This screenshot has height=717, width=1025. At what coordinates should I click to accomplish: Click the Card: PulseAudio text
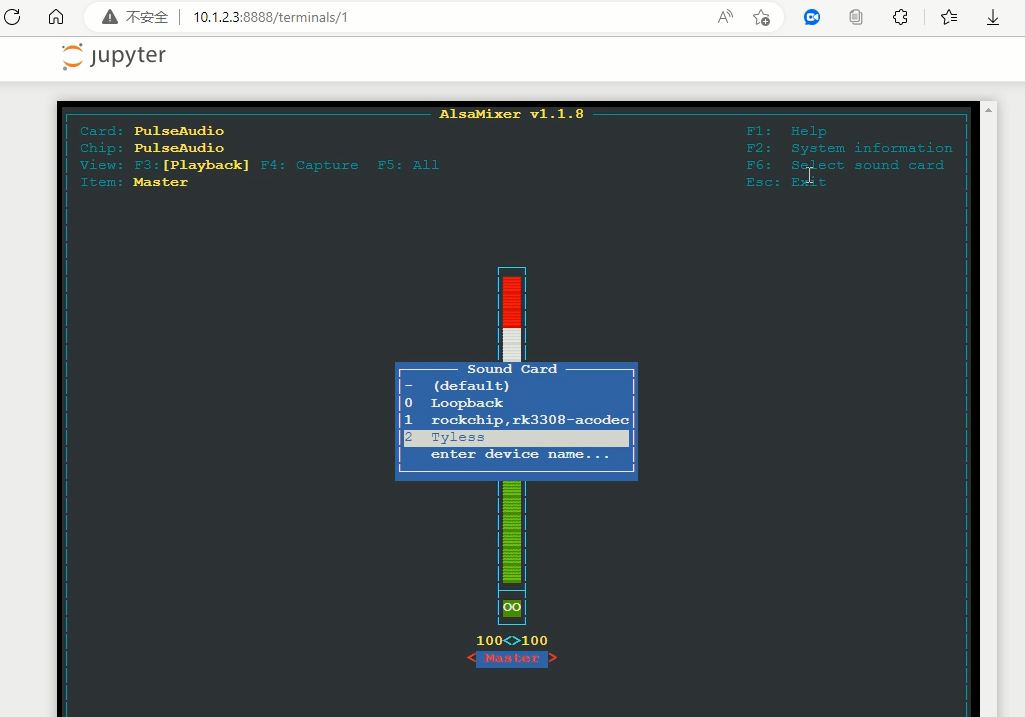pyautogui.click(x=152, y=131)
